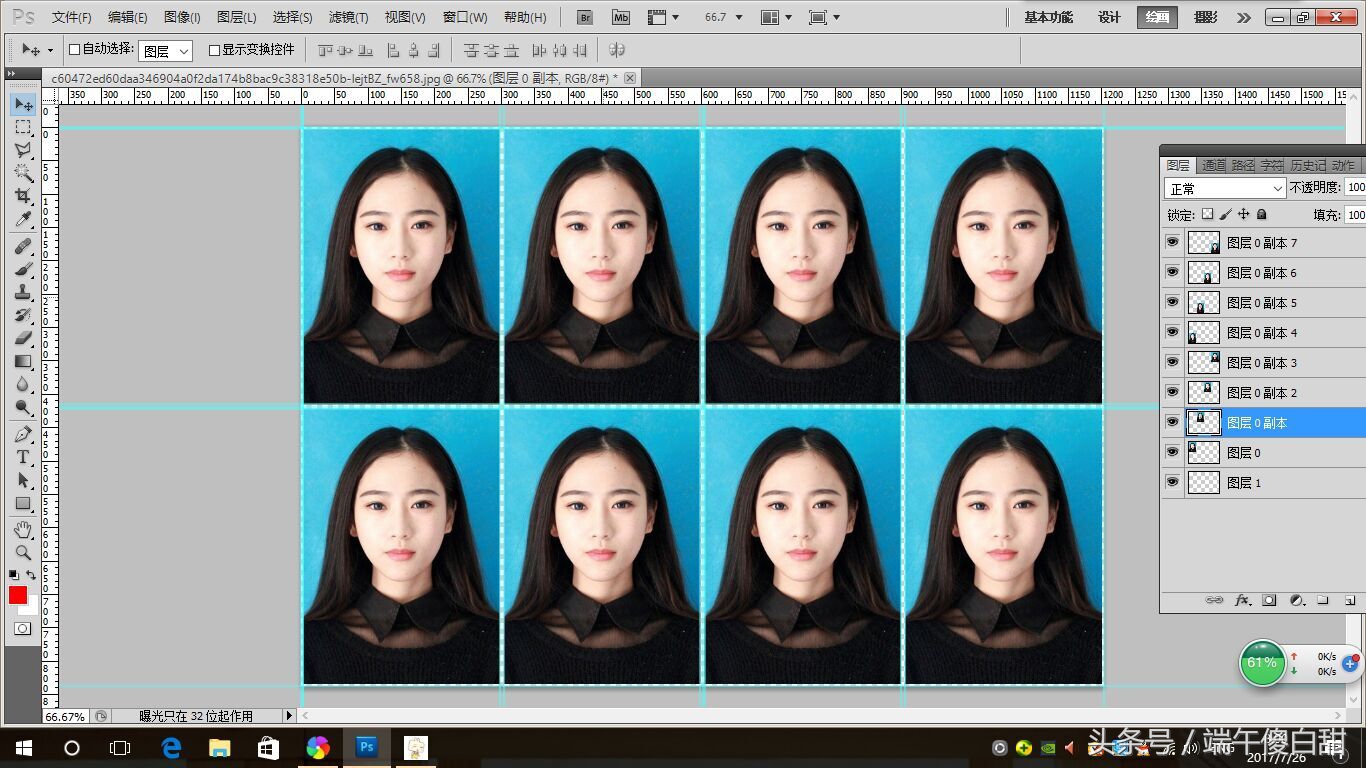Activate the Zoom tool in the toolbox
1366x768 pixels.
coord(23,553)
